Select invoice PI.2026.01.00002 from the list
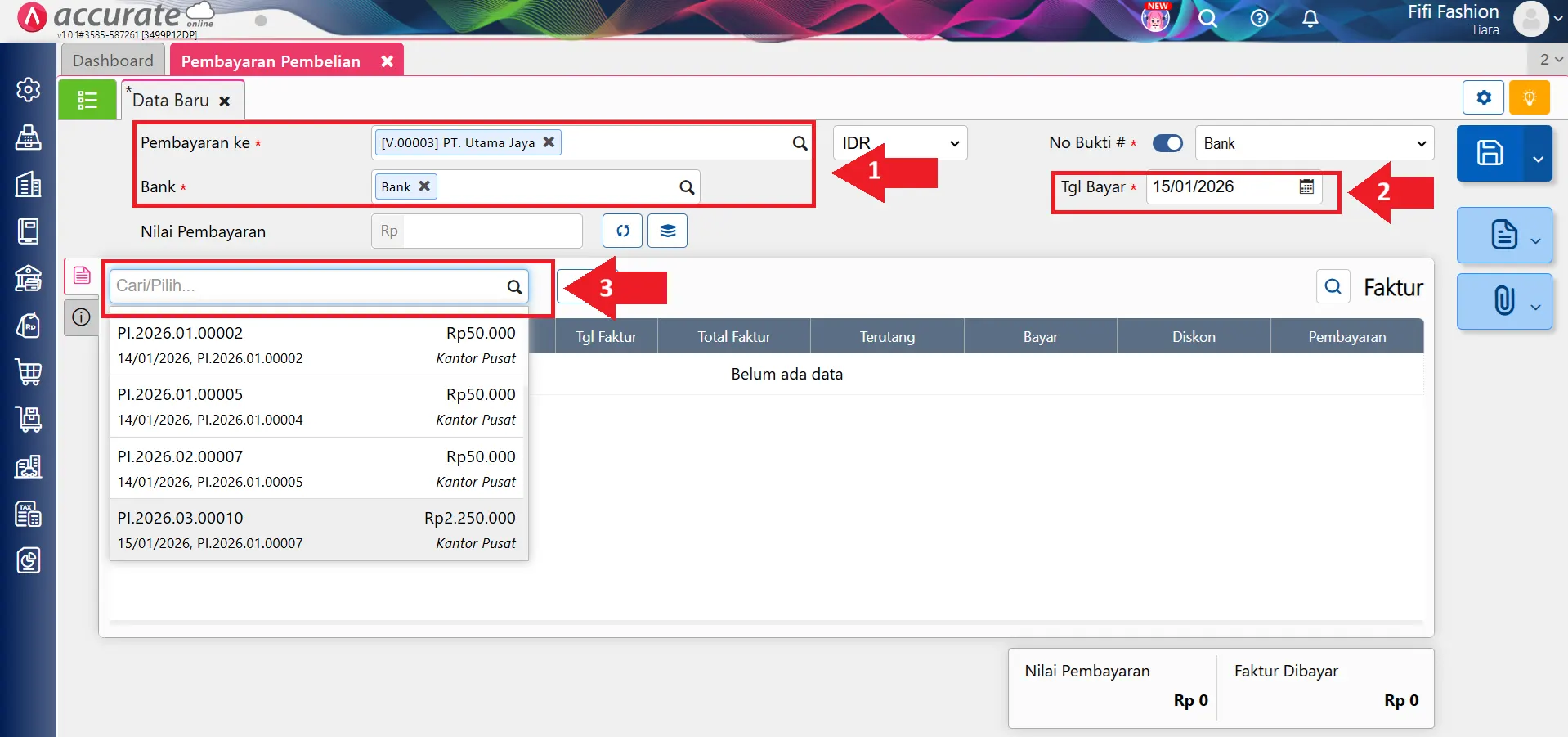Viewport: 1568px width, 737px height. [x=317, y=345]
